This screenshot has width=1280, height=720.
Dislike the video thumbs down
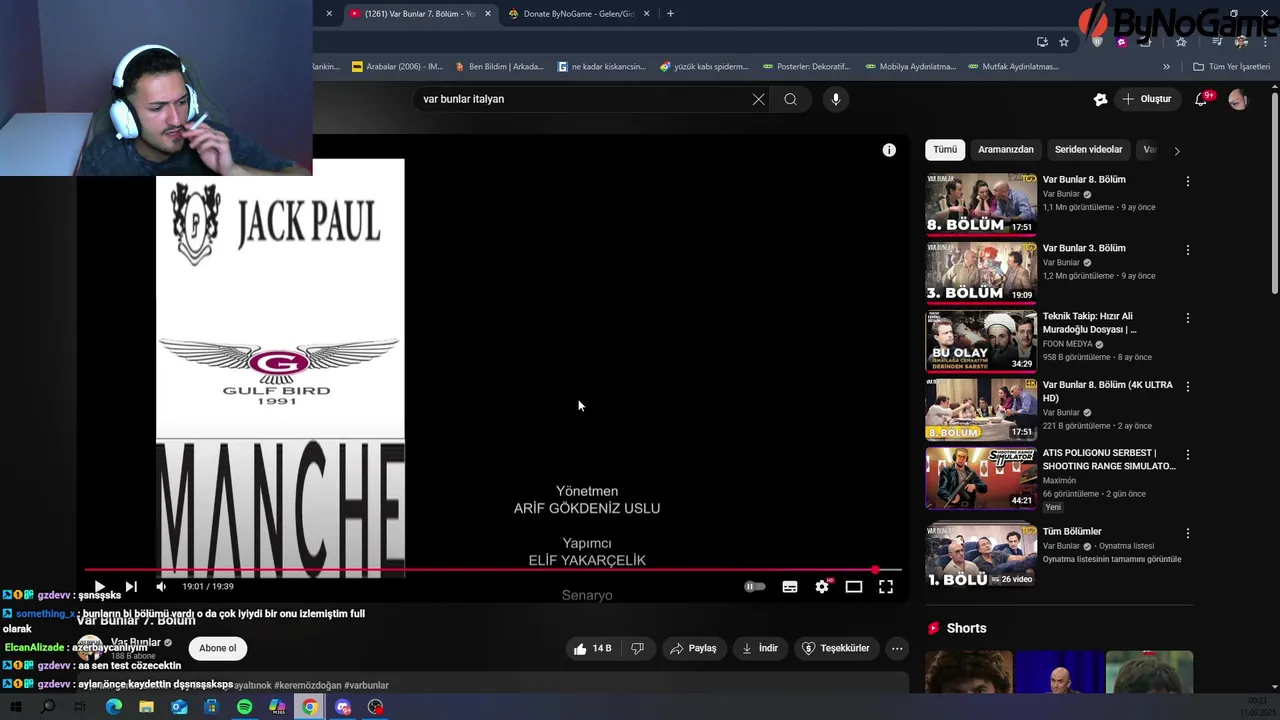point(638,648)
